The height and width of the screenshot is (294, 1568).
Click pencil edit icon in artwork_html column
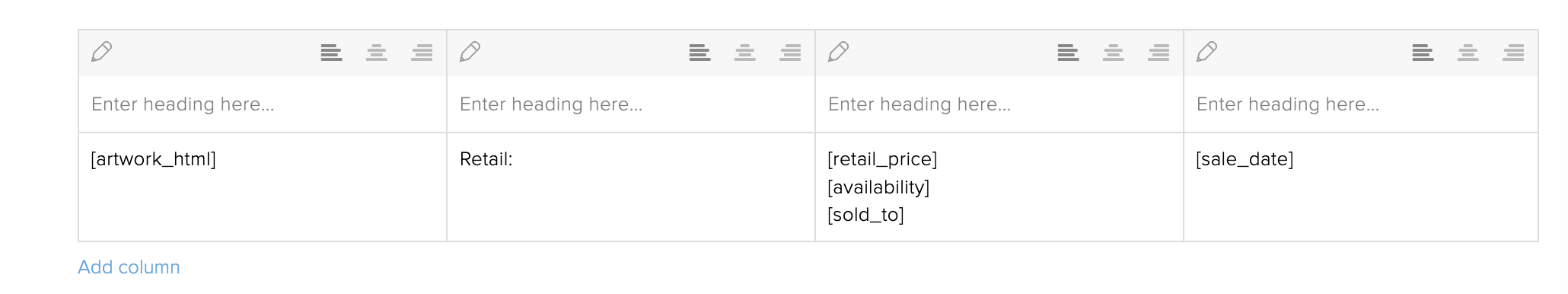(x=102, y=52)
